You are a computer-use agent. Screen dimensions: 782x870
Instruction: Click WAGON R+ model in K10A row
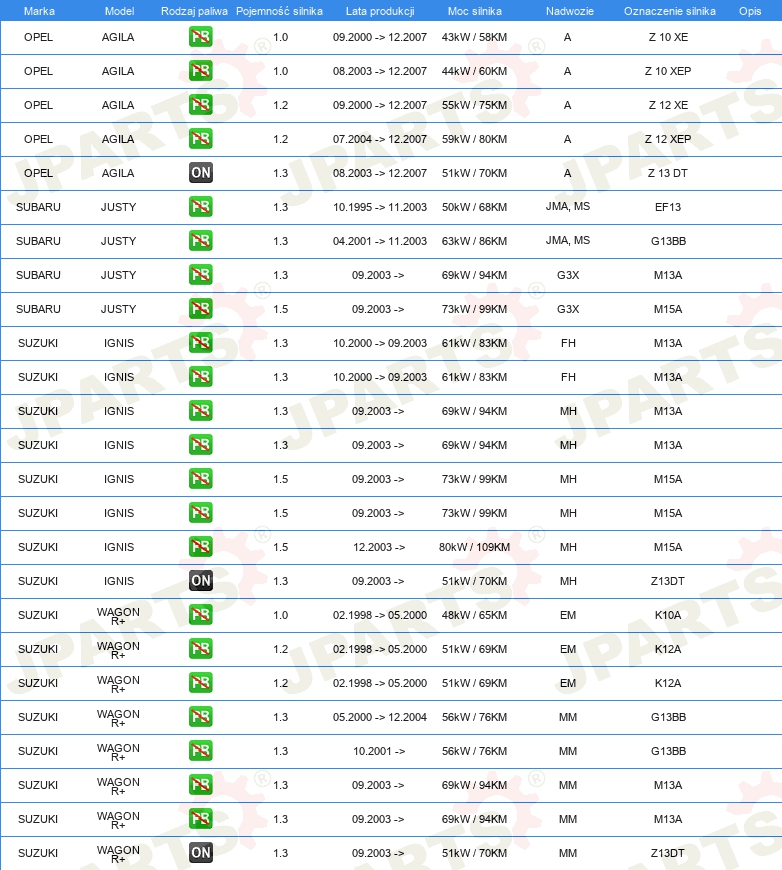click(x=118, y=616)
